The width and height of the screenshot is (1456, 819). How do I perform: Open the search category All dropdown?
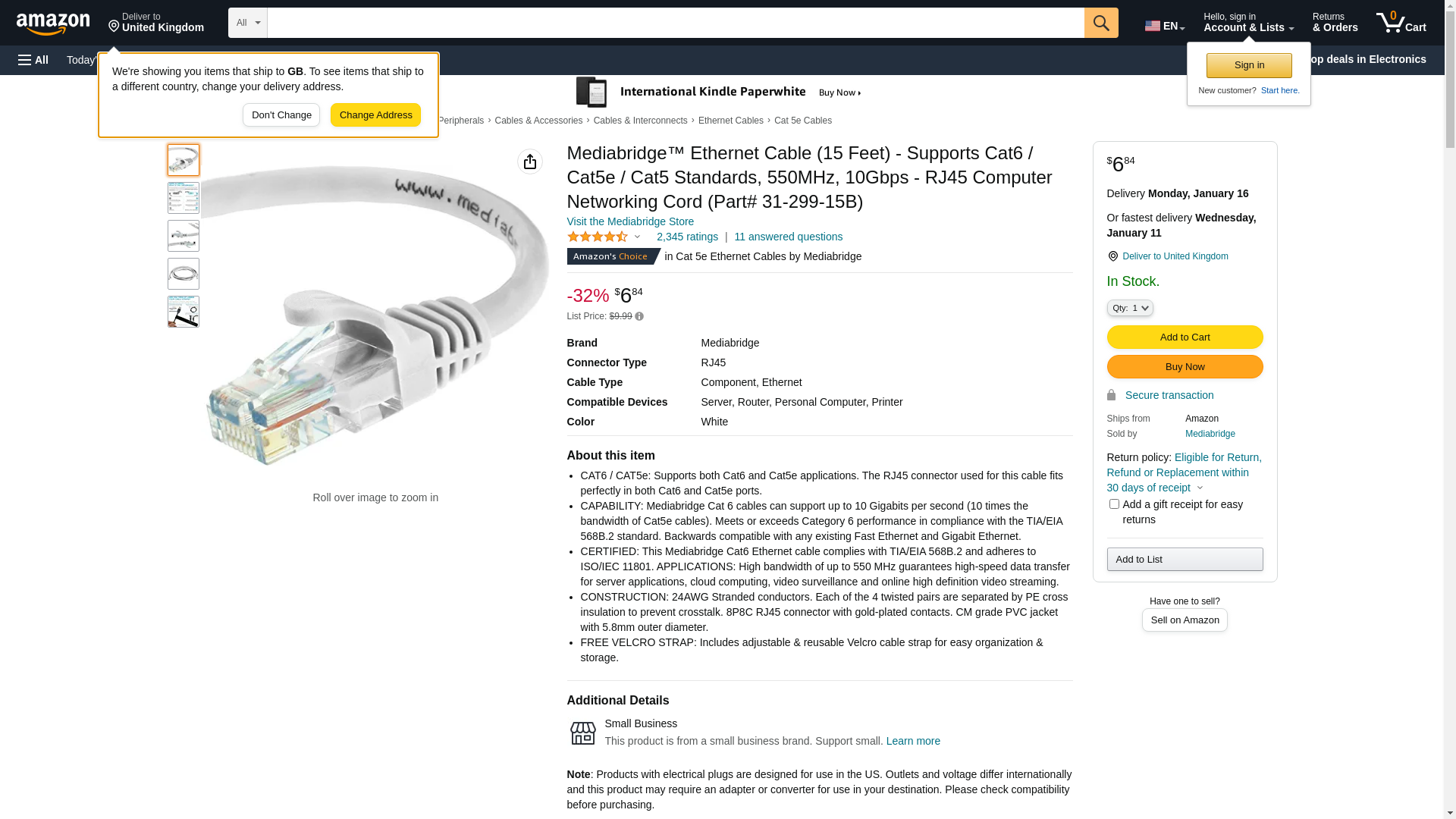click(248, 23)
